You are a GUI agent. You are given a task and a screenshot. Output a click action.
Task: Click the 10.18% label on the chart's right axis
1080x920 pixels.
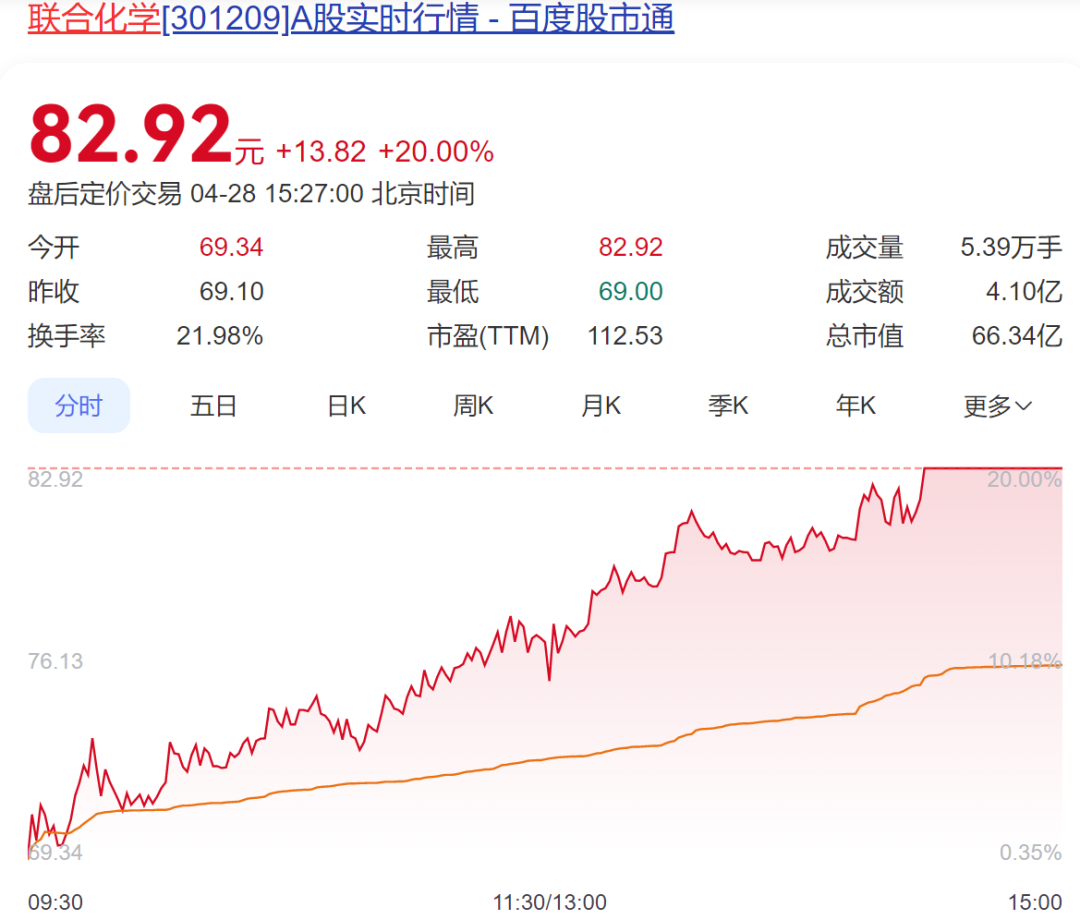(x=1025, y=661)
